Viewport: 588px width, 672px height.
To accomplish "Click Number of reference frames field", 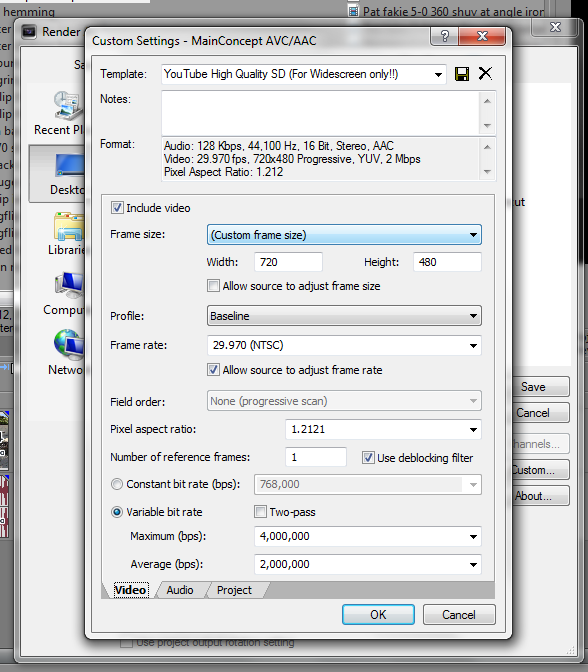I will (316, 457).
